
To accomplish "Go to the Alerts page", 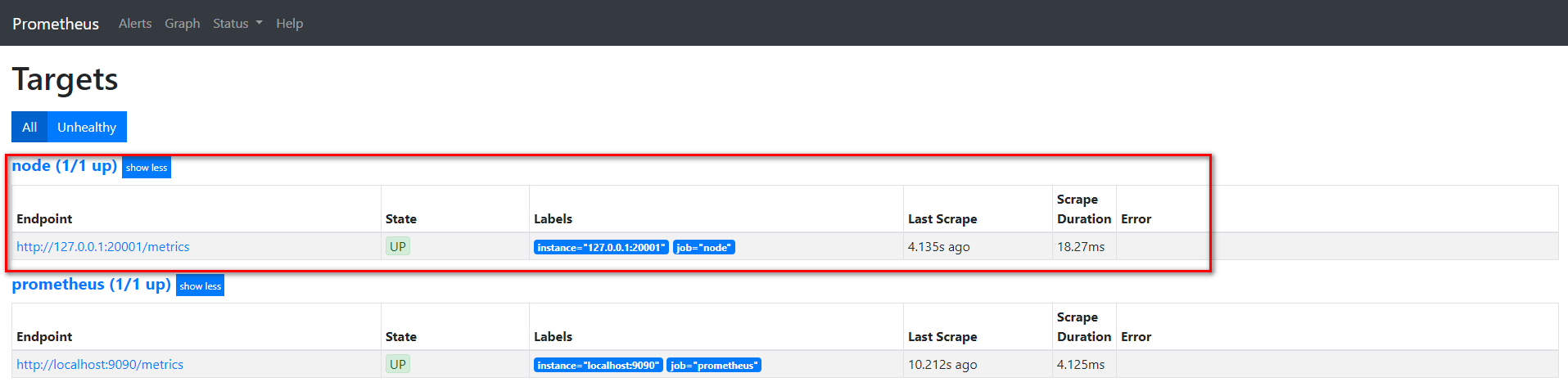I will coord(135,24).
